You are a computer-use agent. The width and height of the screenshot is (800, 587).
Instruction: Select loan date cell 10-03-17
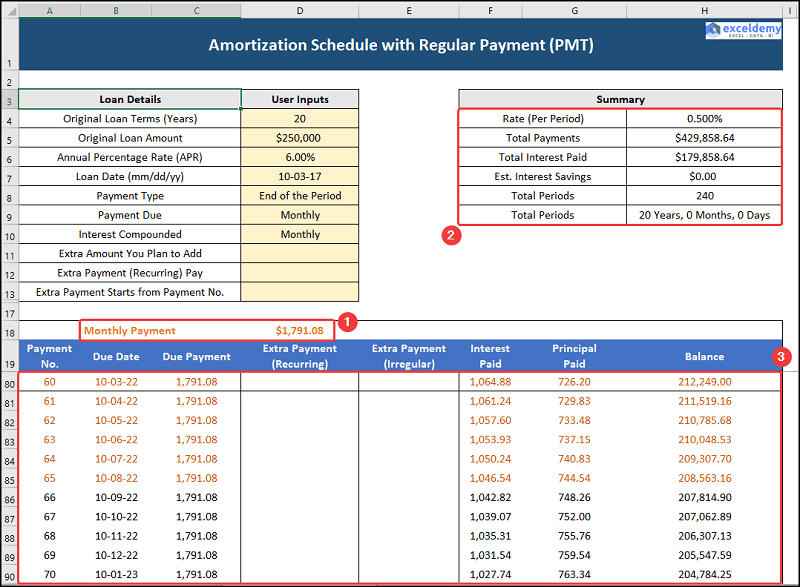[300, 176]
